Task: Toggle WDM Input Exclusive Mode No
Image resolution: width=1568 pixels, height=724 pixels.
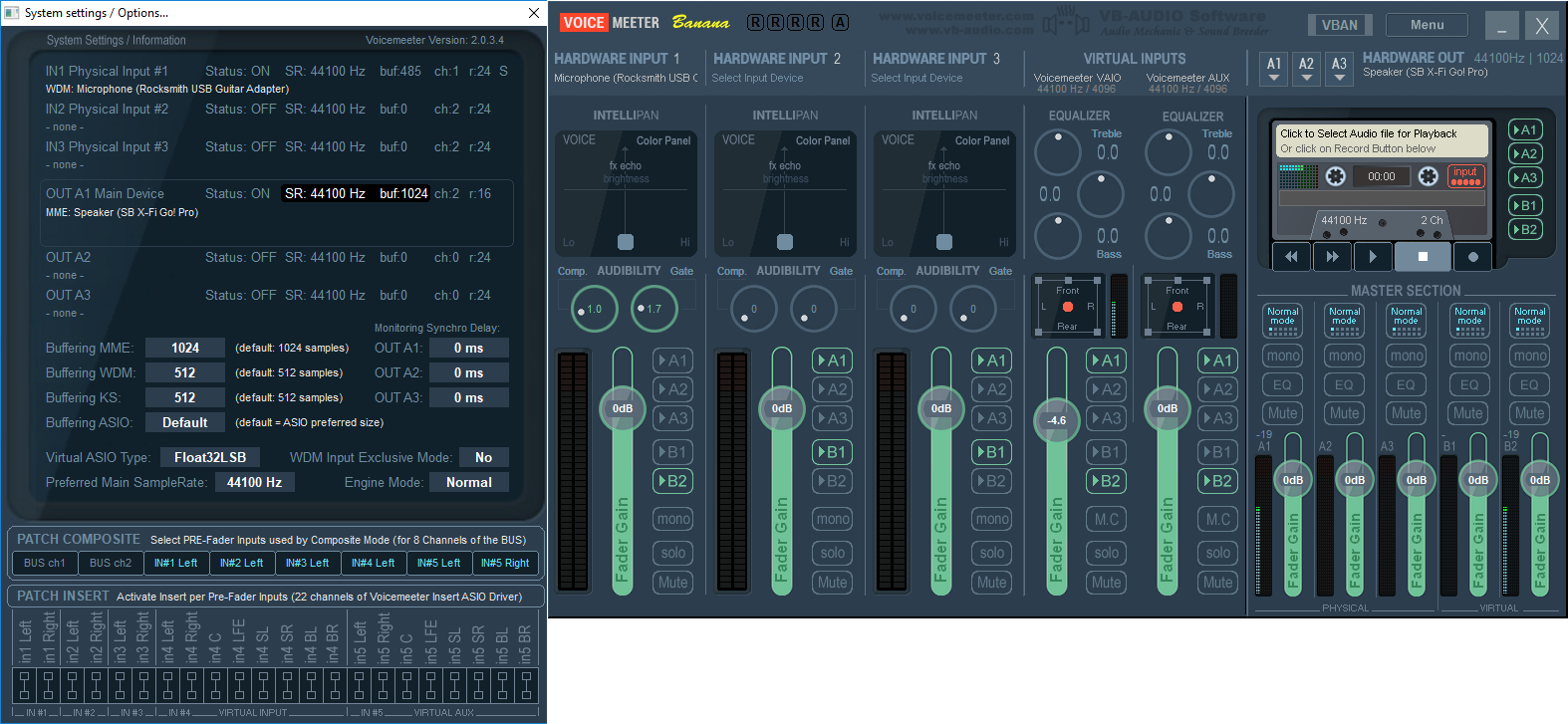Action: pos(483,457)
